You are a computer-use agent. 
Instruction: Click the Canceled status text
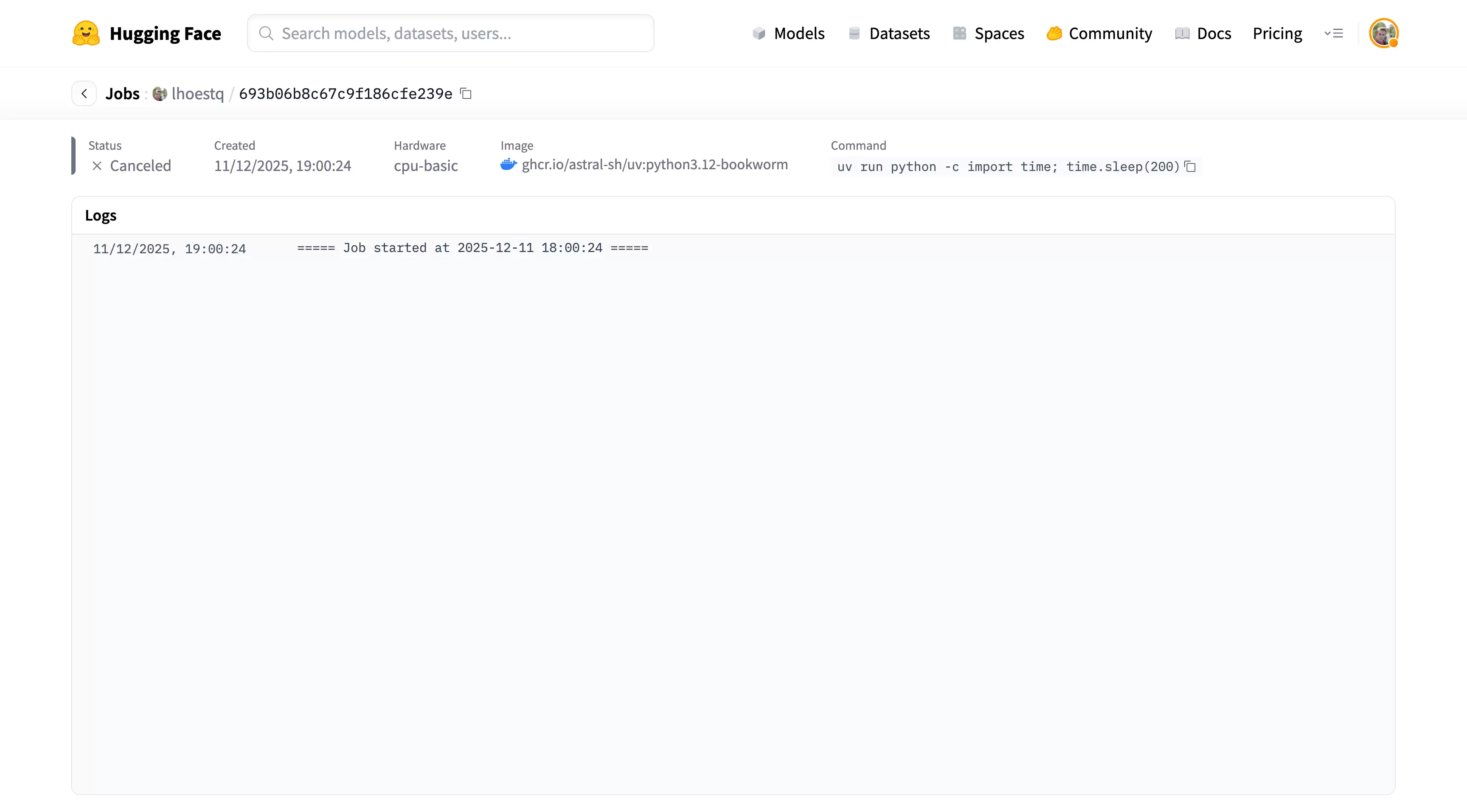(x=140, y=165)
